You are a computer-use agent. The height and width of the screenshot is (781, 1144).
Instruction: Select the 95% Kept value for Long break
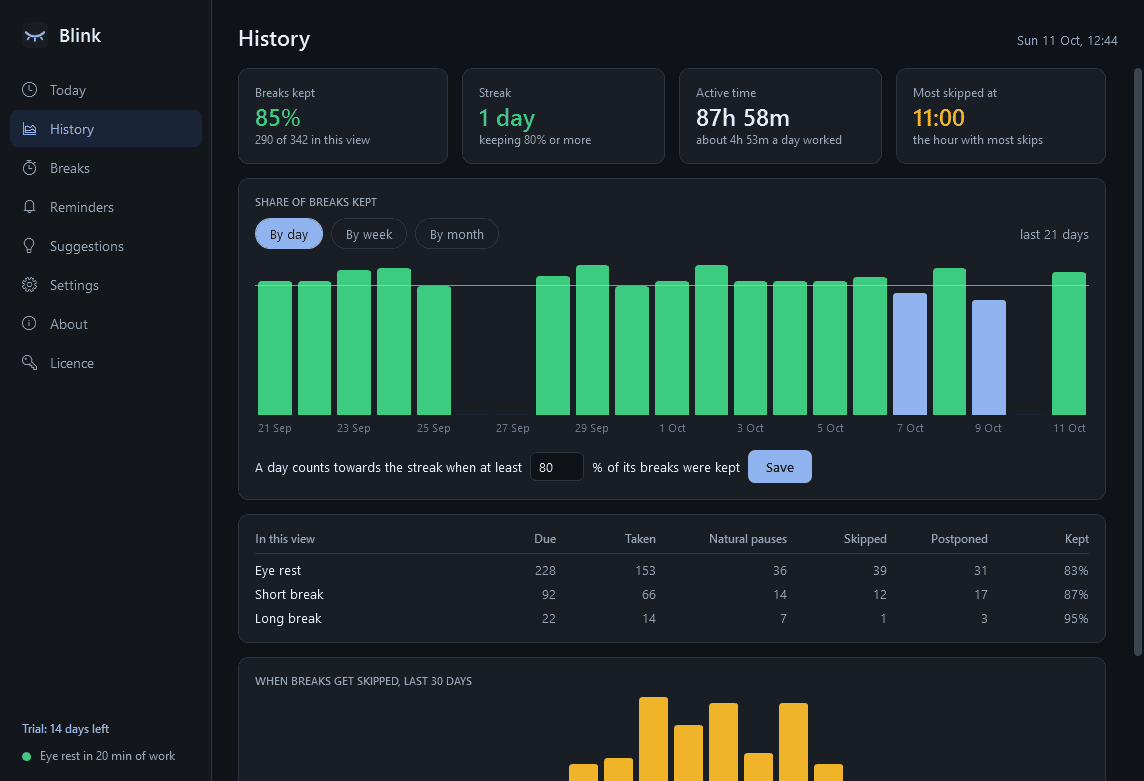tap(1076, 618)
